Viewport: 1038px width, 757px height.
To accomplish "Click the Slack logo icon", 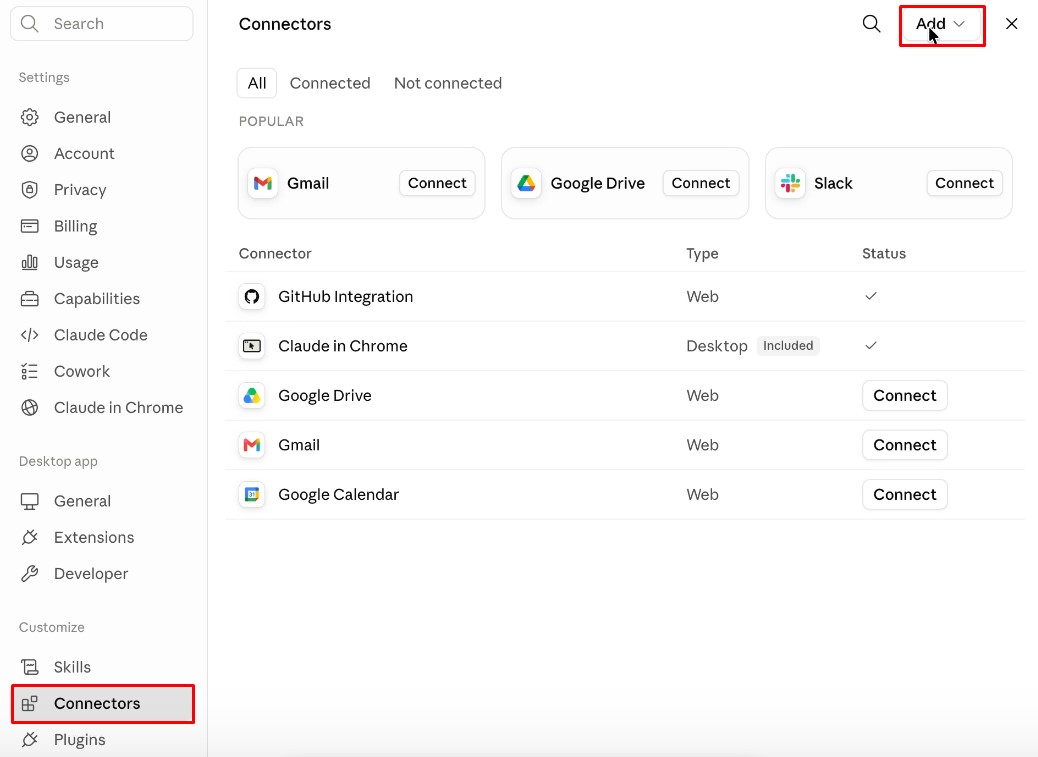I will [790, 183].
